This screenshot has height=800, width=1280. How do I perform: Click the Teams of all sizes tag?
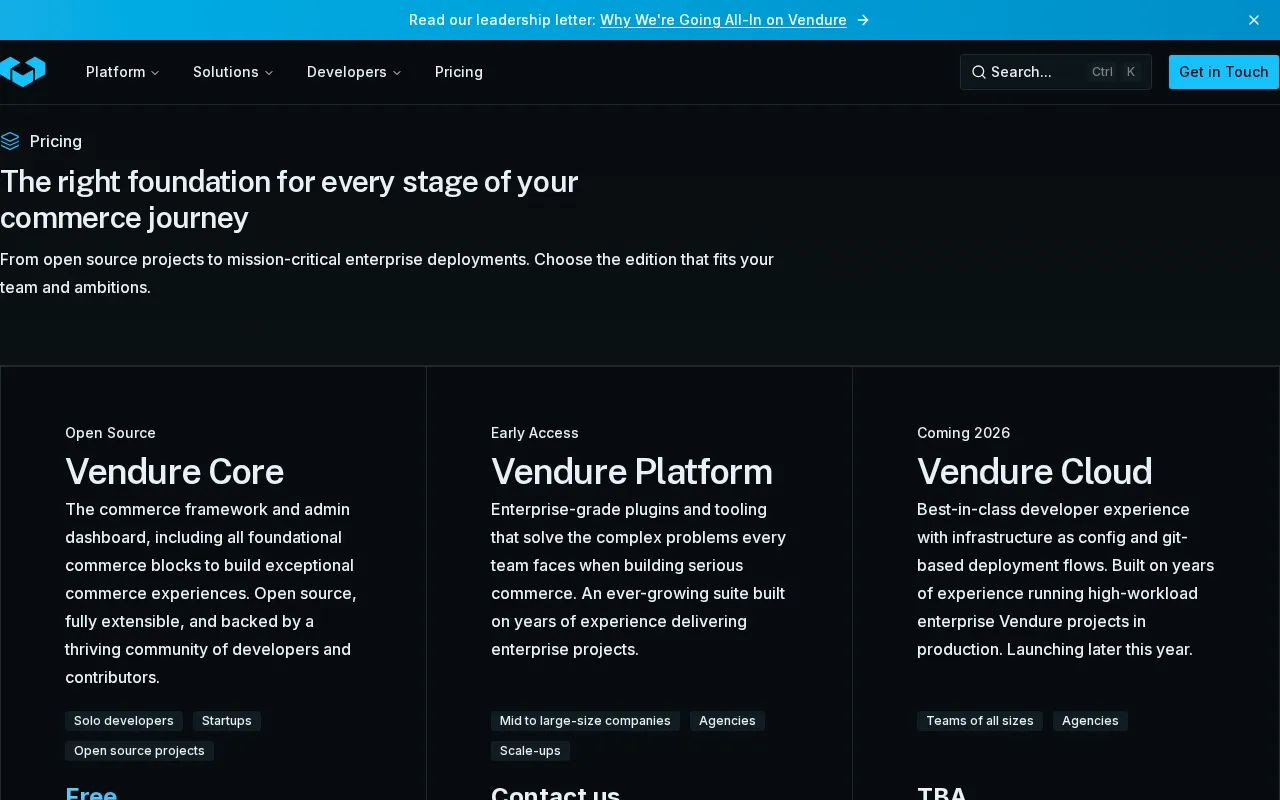point(980,721)
